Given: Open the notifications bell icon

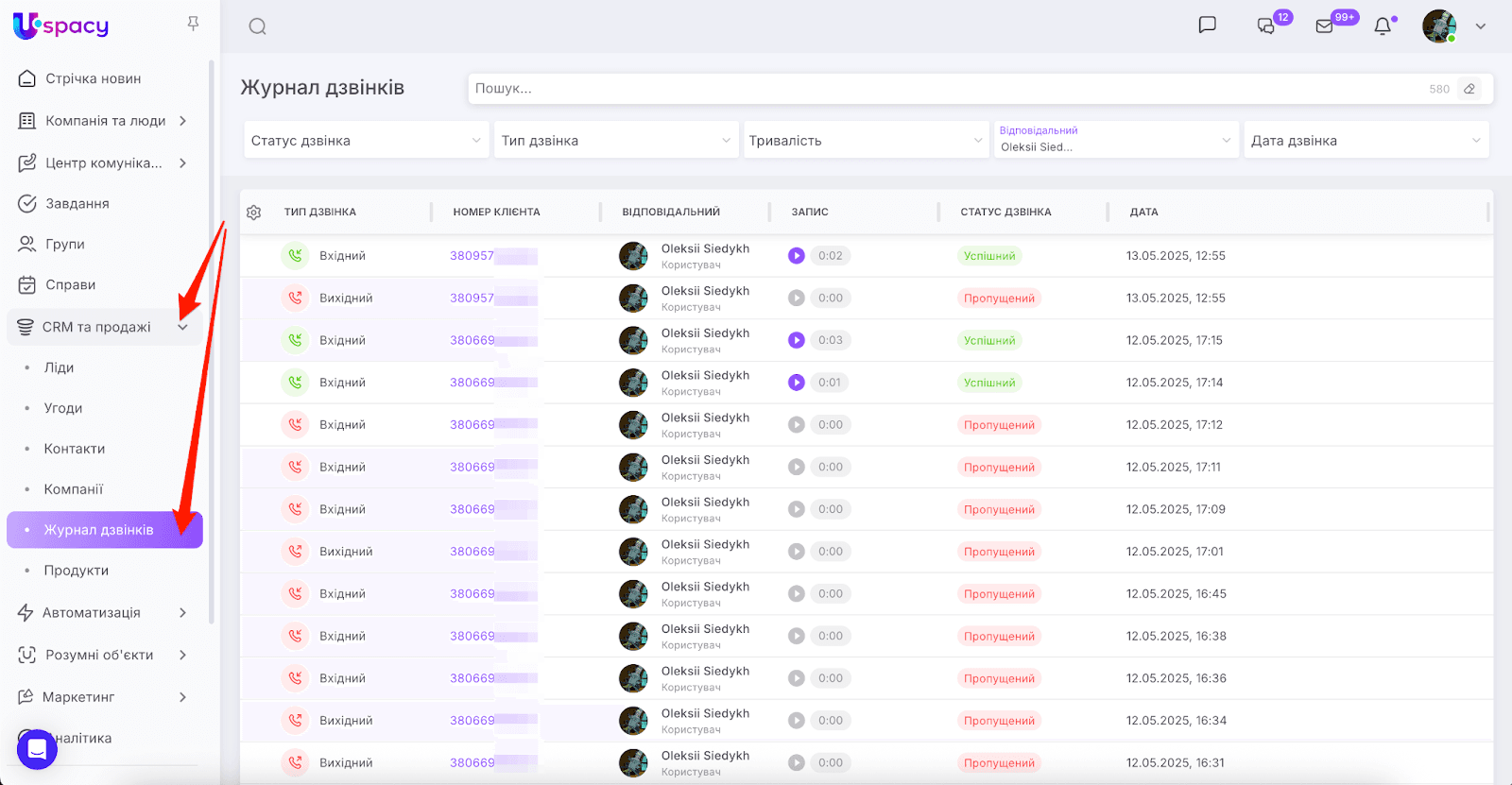Looking at the screenshot, I should point(1383,26).
